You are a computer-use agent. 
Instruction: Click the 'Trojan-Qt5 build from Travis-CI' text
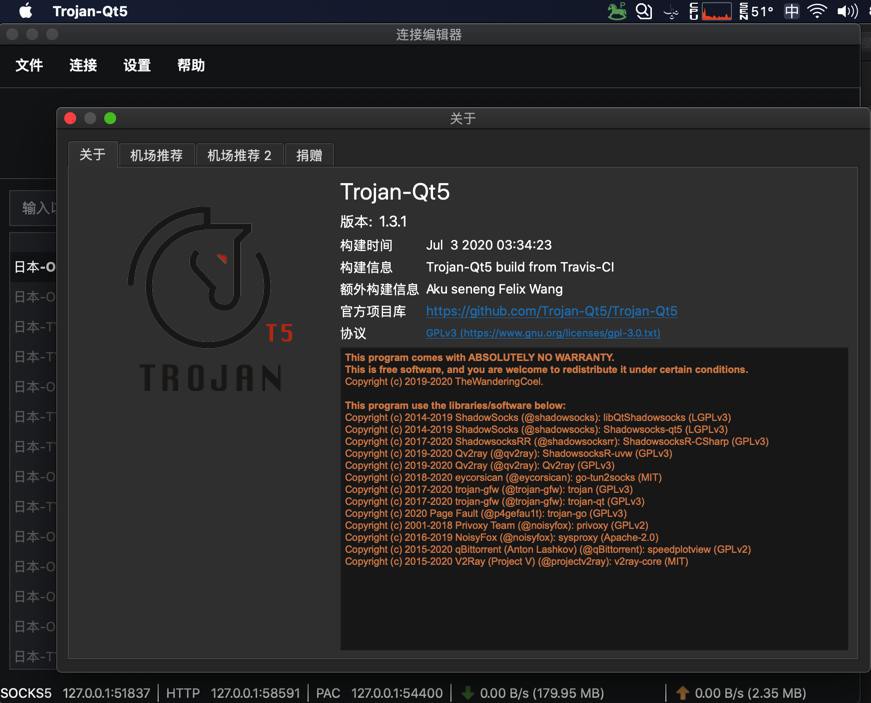(520, 267)
